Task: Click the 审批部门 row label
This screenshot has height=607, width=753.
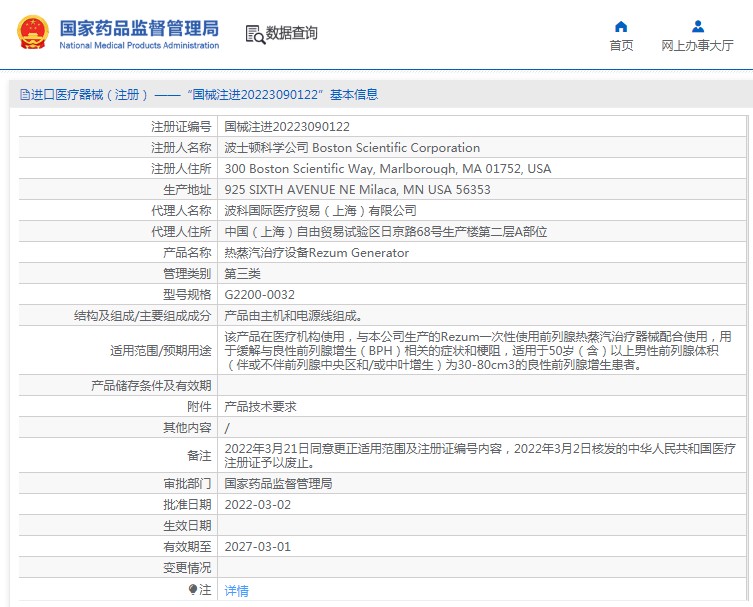Action: coord(187,484)
